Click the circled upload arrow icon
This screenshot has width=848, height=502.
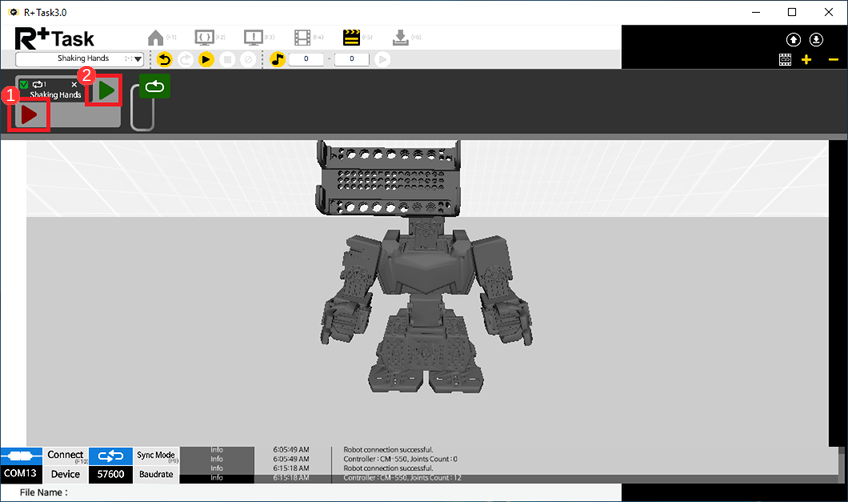(x=794, y=39)
